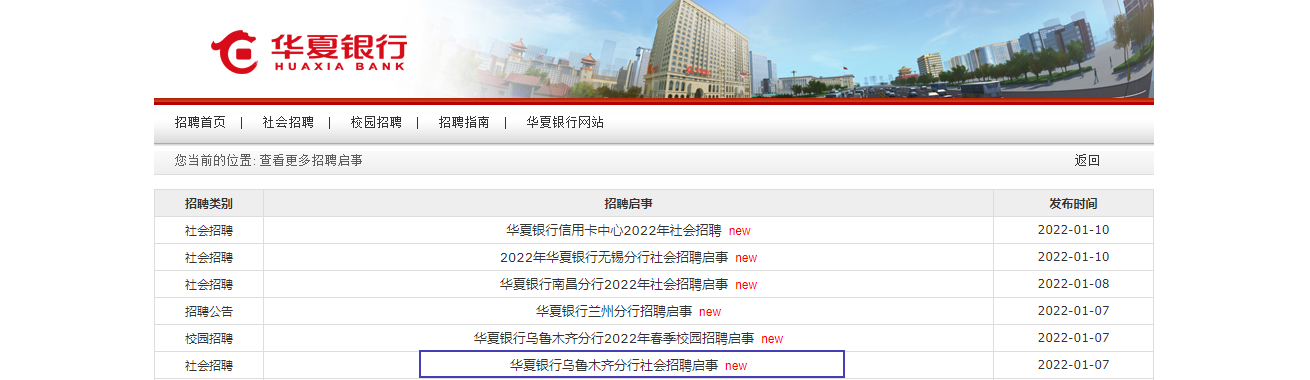Open 校园招聘 menu item

(x=376, y=122)
